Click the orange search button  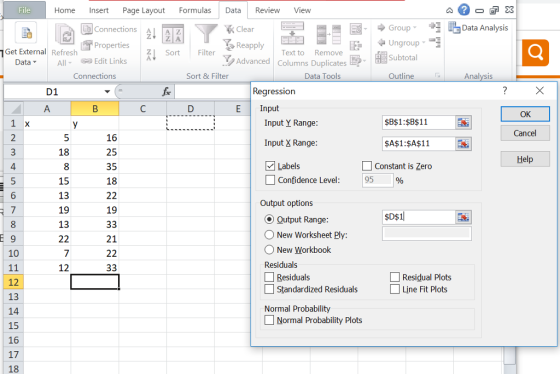coord(535,53)
